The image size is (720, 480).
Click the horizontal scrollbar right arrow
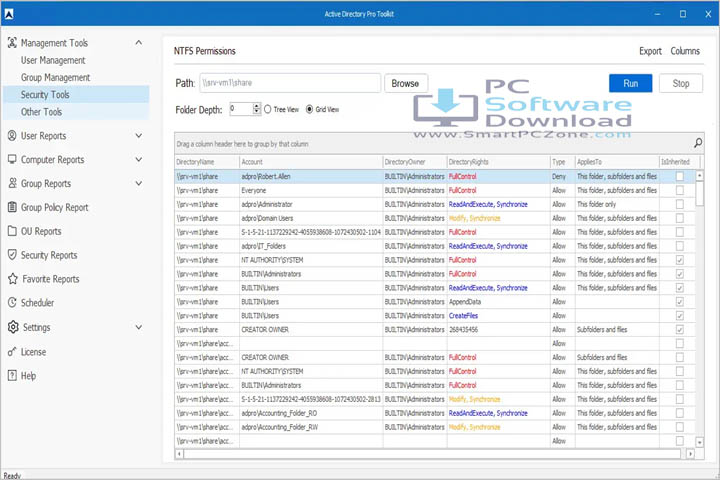pyautogui.click(x=690, y=454)
